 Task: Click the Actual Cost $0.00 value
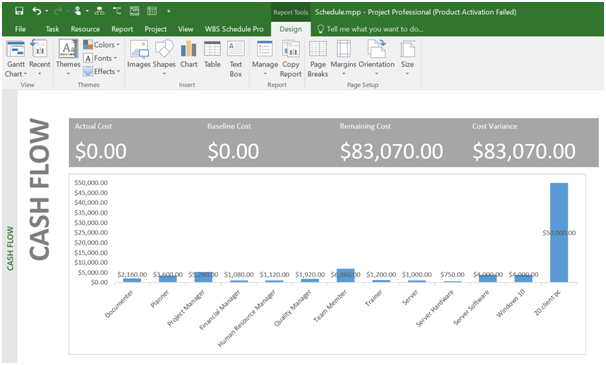pyautogui.click(x=101, y=151)
